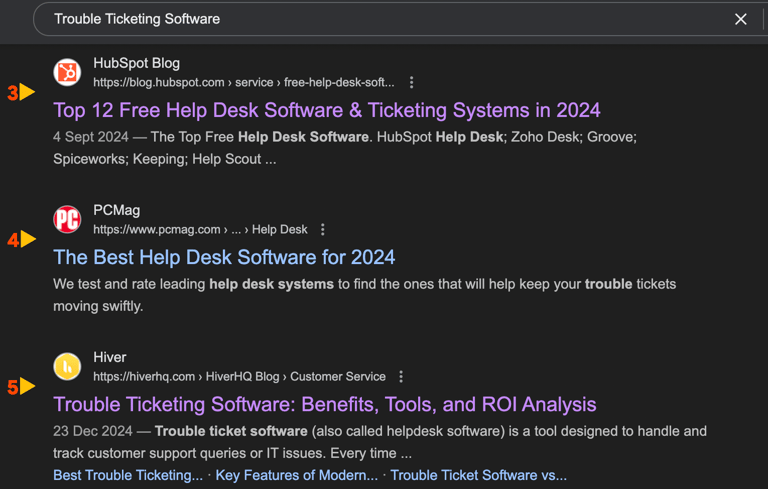
Task: Click the 23 Dec 2024 snippet text
Action: pyautogui.click(x=380, y=442)
